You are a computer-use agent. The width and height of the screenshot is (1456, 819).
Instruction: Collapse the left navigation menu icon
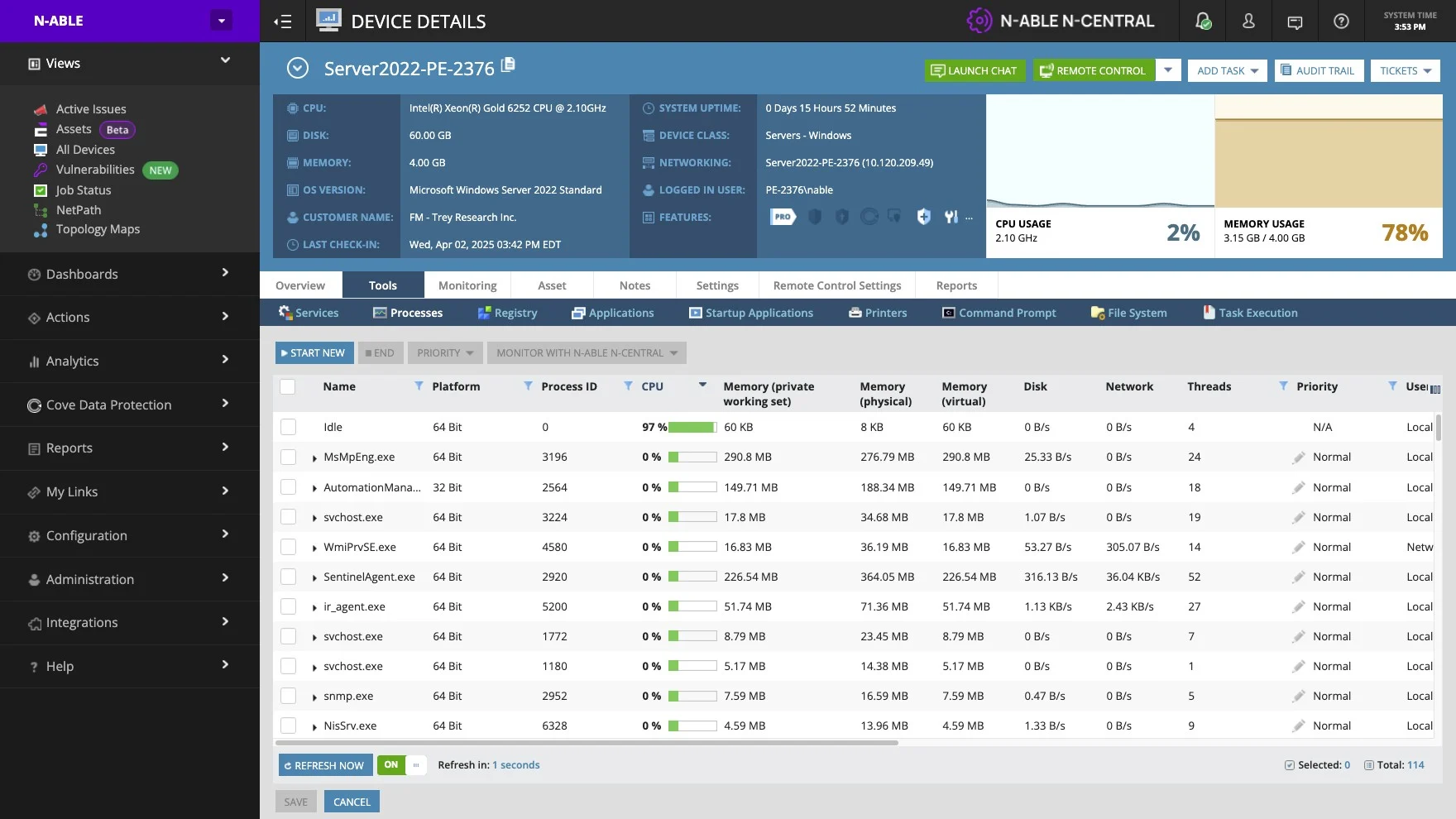pyautogui.click(x=283, y=22)
